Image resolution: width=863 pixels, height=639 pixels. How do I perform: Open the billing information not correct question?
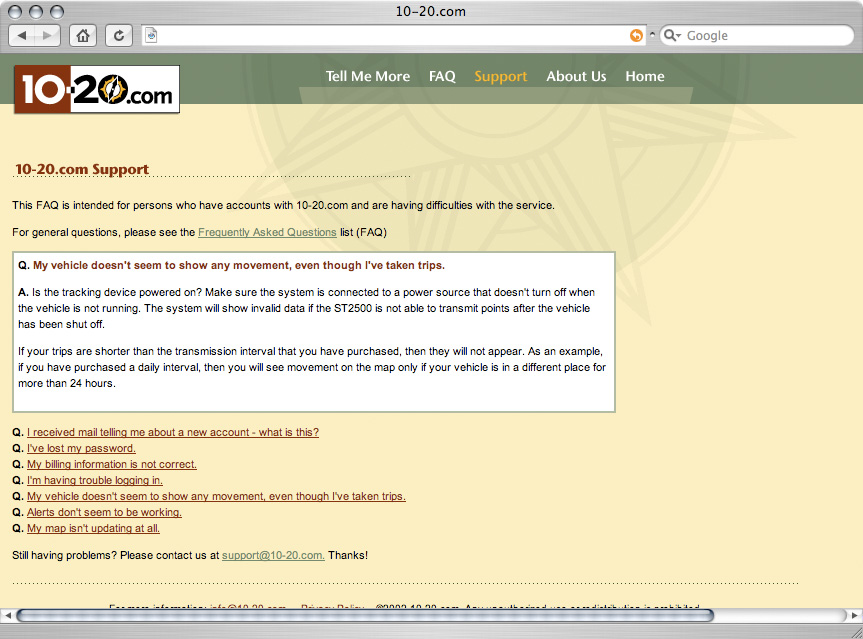[112, 464]
